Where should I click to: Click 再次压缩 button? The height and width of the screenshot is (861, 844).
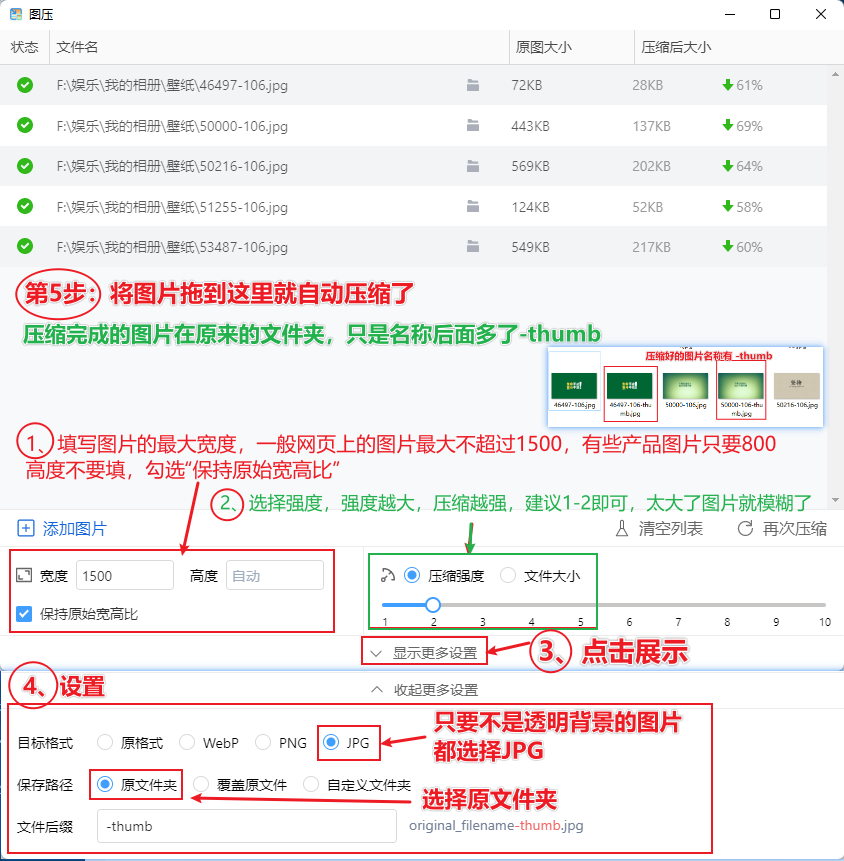(x=782, y=528)
